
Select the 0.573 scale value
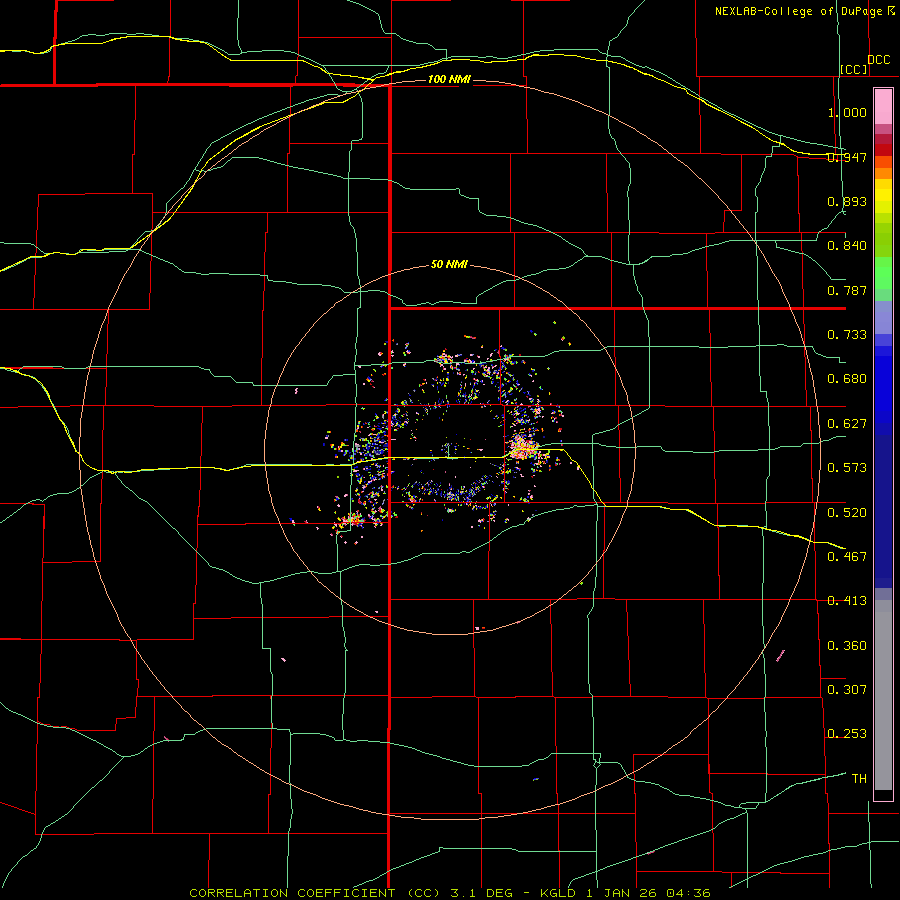tap(847, 468)
